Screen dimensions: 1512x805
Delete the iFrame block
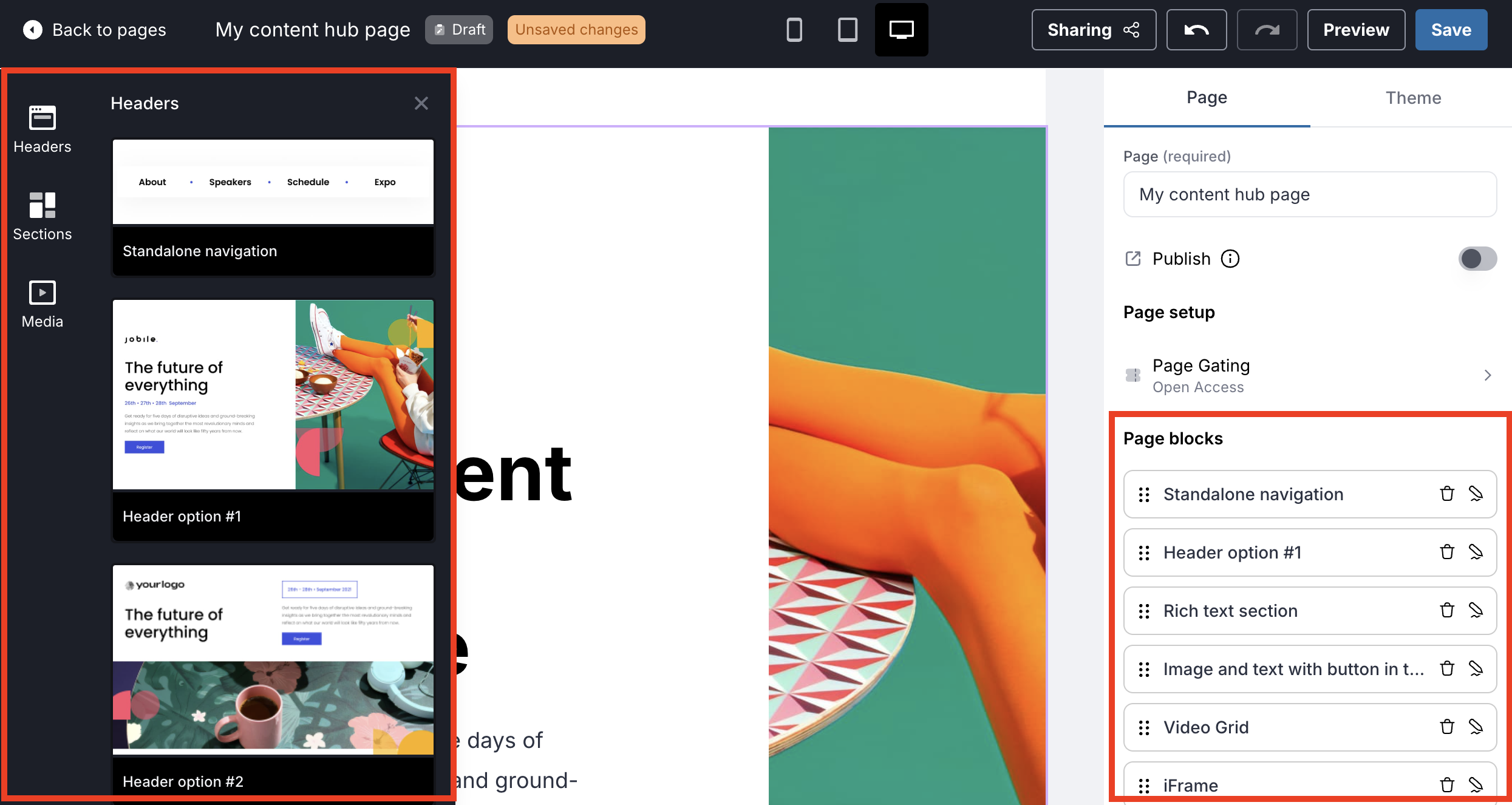tap(1447, 786)
